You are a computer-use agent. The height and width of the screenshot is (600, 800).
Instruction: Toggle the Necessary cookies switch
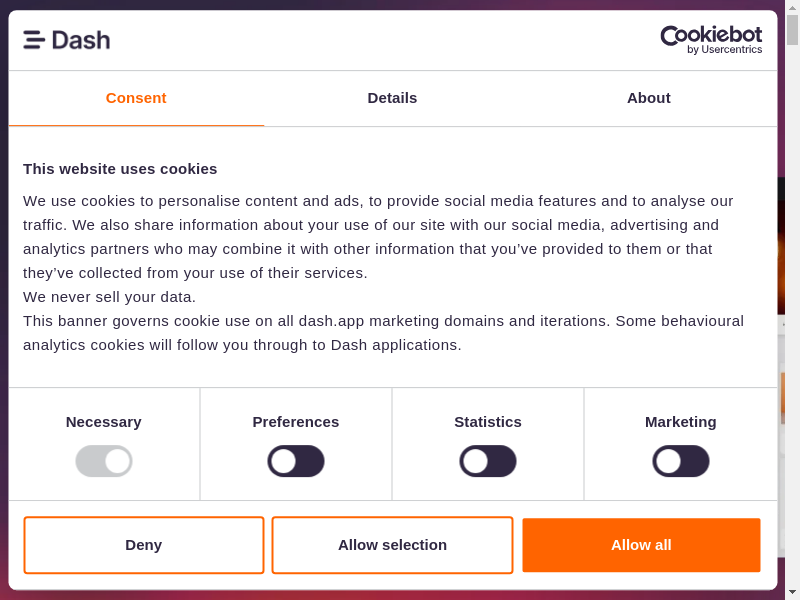coord(104,461)
